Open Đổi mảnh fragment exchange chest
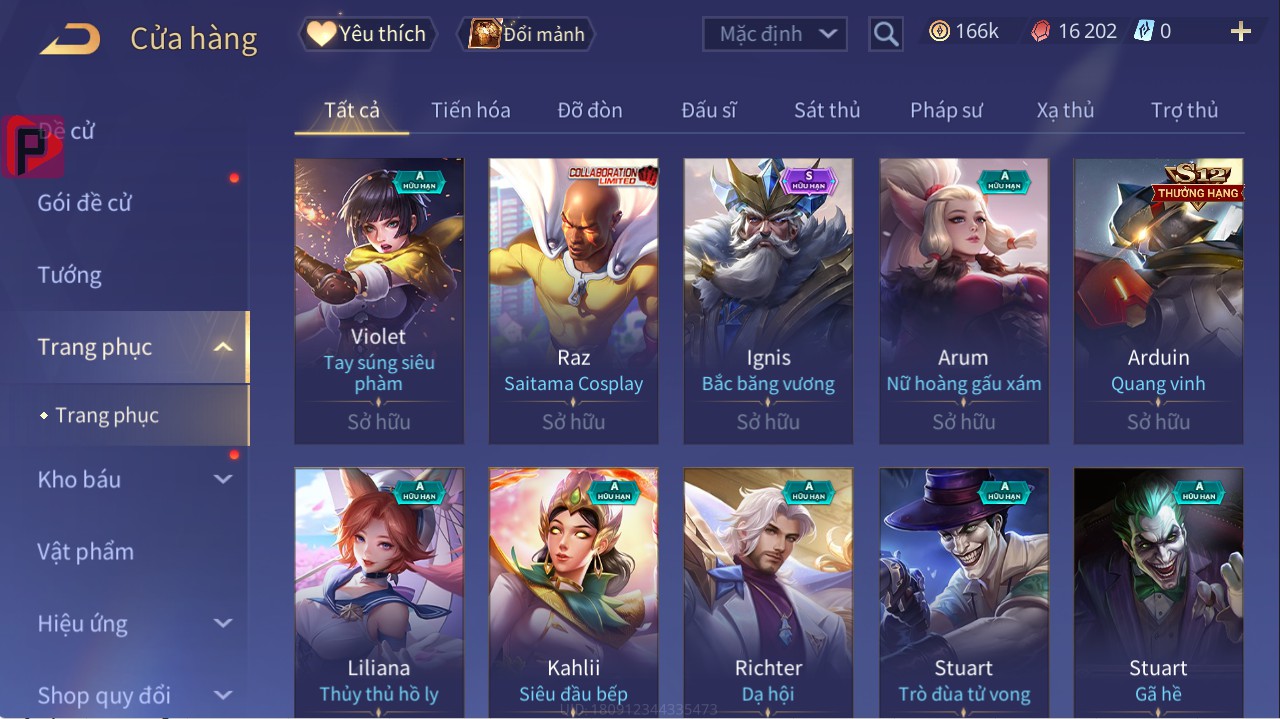 coord(526,34)
